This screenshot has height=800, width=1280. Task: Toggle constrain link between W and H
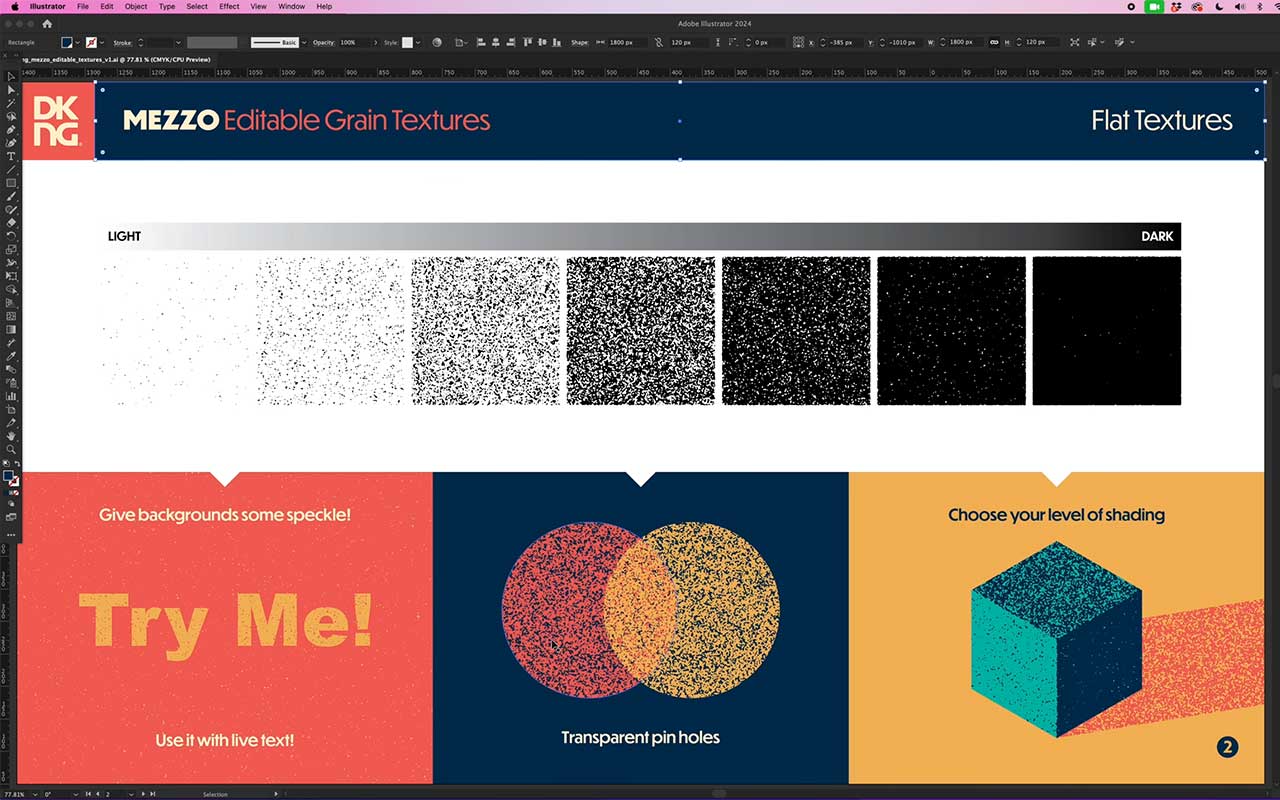click(994, 42)
